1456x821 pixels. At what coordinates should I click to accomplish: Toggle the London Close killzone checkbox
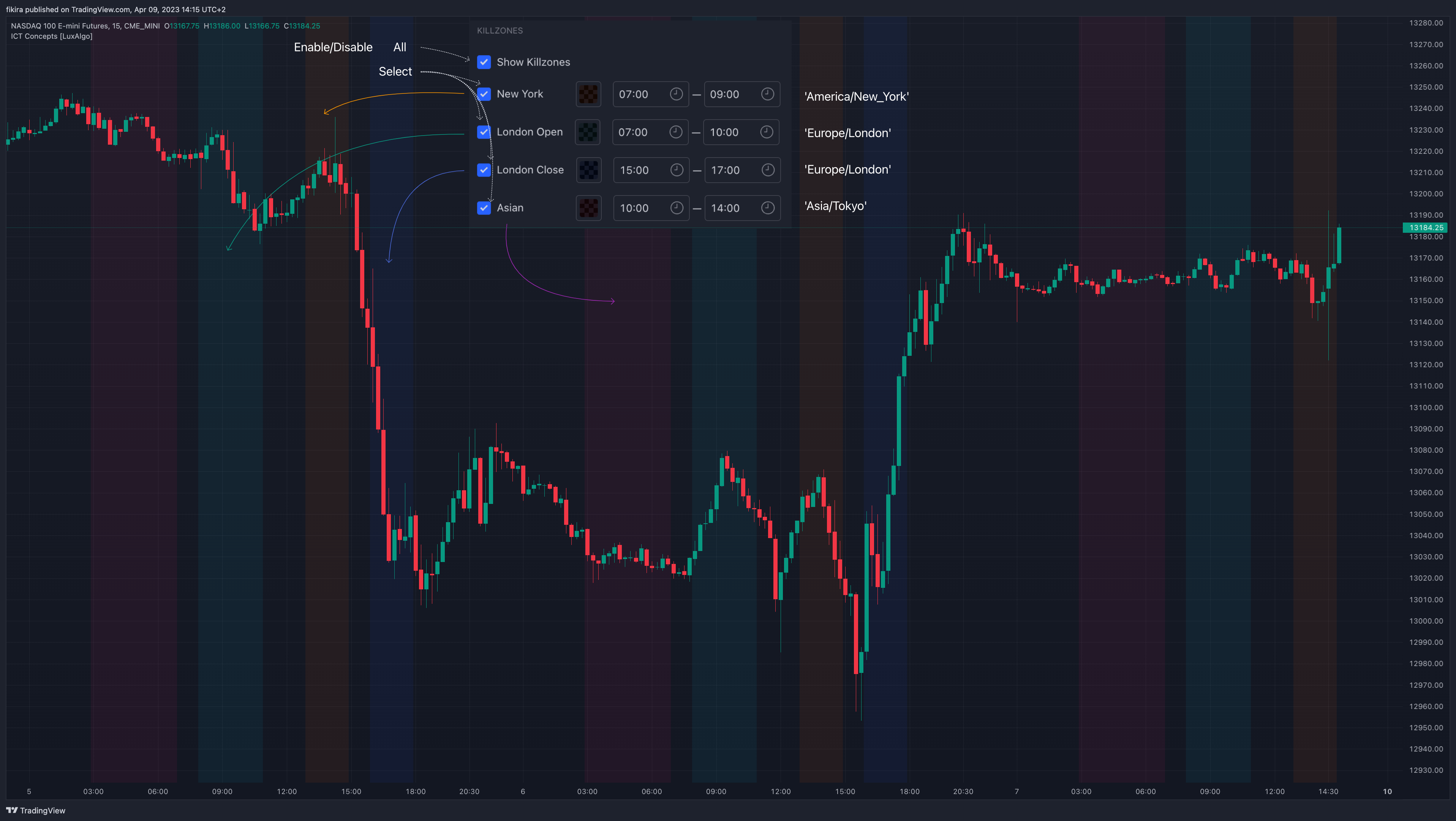484,169
